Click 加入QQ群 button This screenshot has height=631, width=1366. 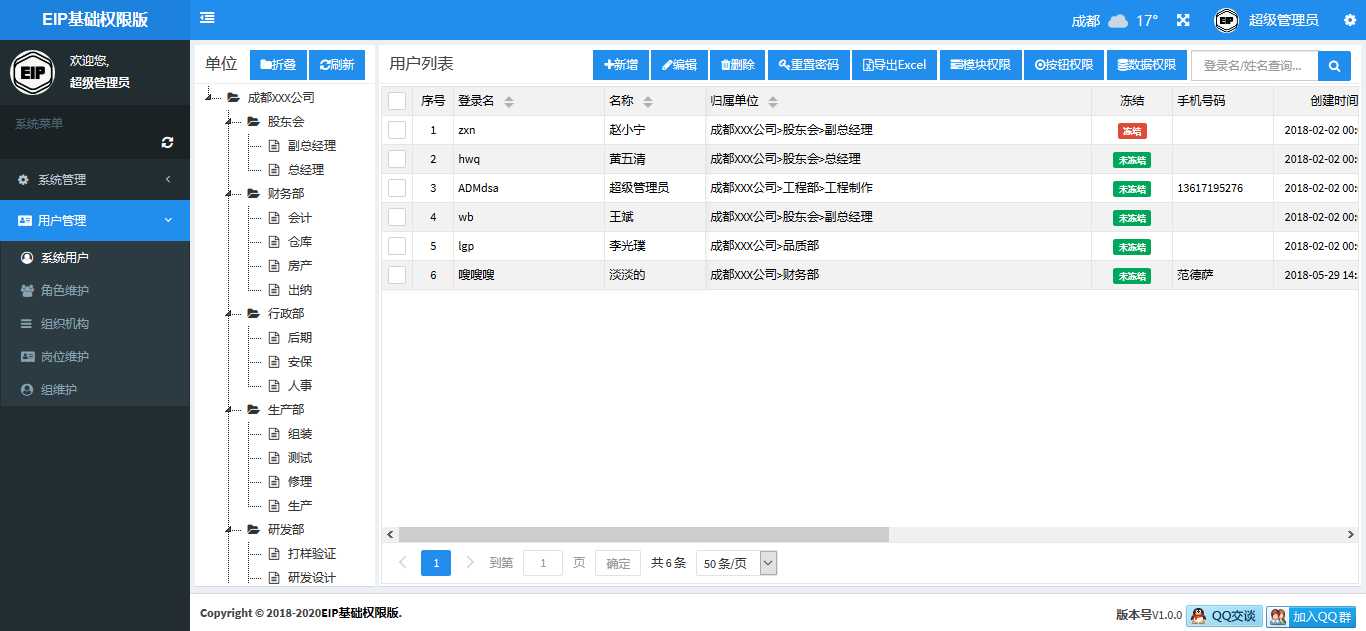coord(1310,616)
